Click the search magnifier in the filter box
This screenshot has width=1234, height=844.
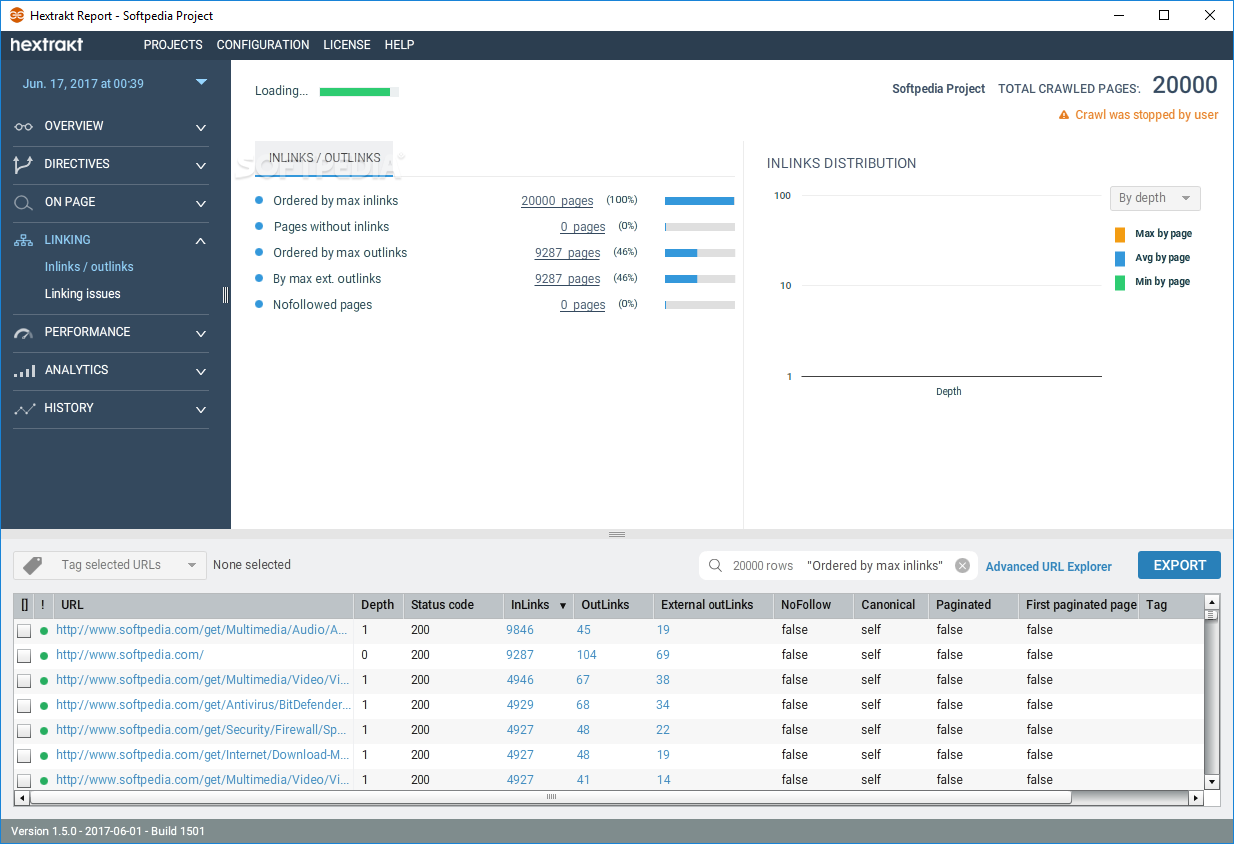click(715, 566)
